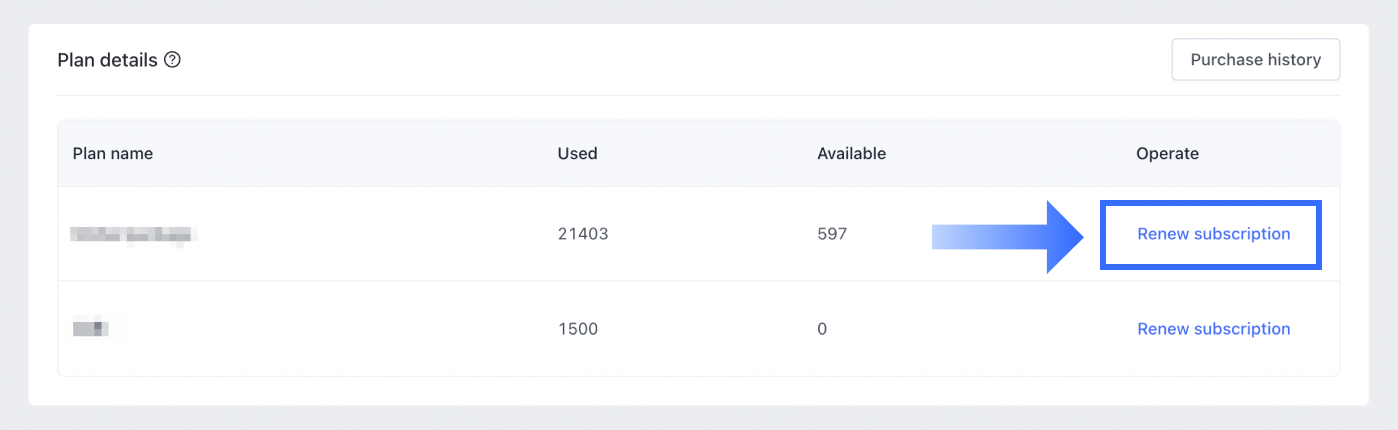
Task: Open the Purchase history page
Action: (1255, 60)
